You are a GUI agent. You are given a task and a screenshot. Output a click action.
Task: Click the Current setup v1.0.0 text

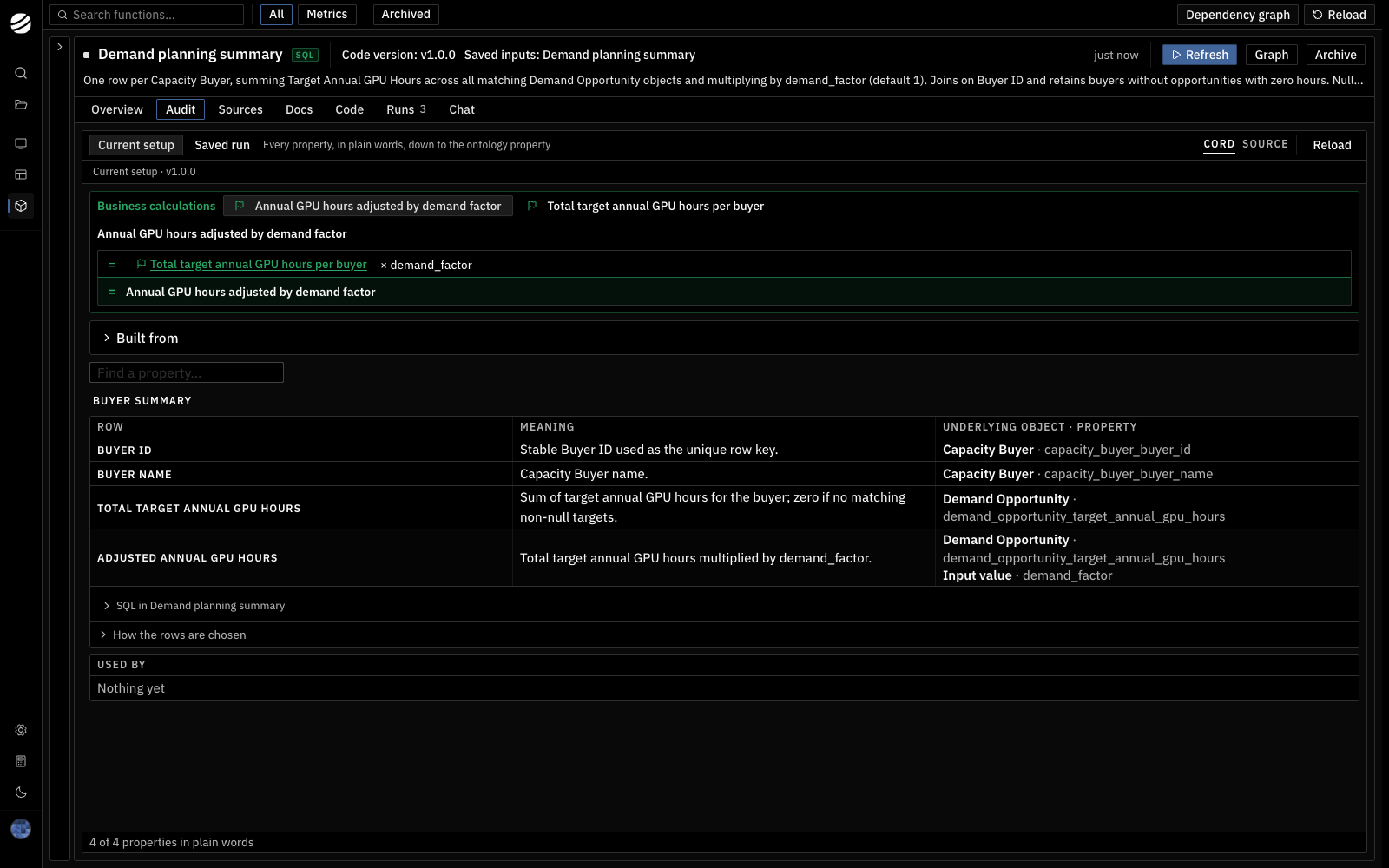point(144,172)
